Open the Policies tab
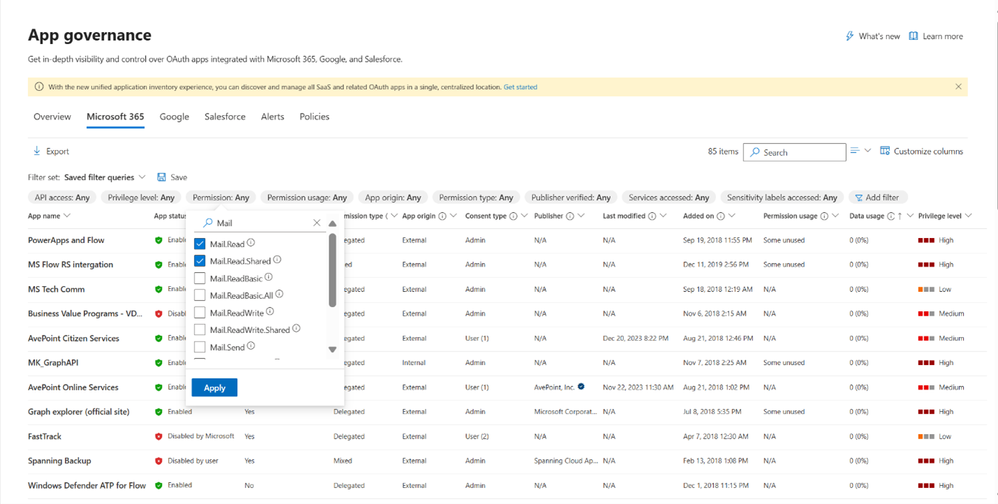The image size is (998, 504). coord(314,116)
